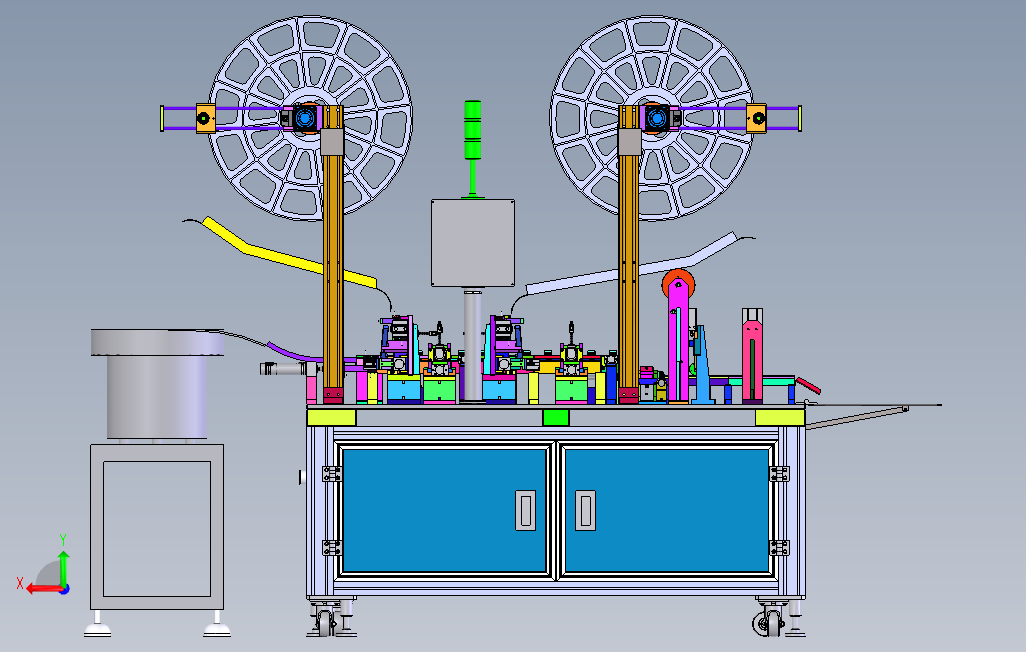Select the X axis arrow of the triad
The image size is (1026, 652).
pyautogui.click(x=43, y=589)
